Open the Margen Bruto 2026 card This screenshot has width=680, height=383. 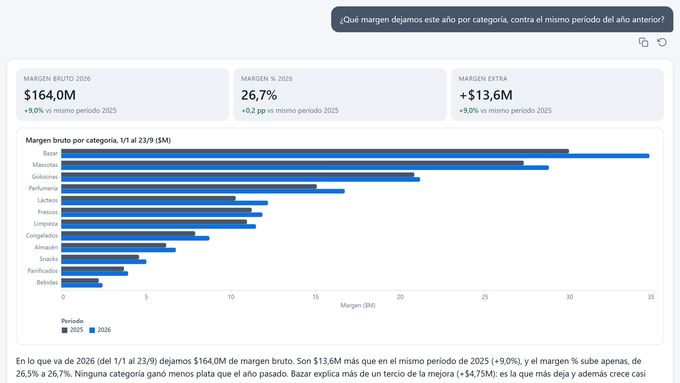tap(122, 95)
